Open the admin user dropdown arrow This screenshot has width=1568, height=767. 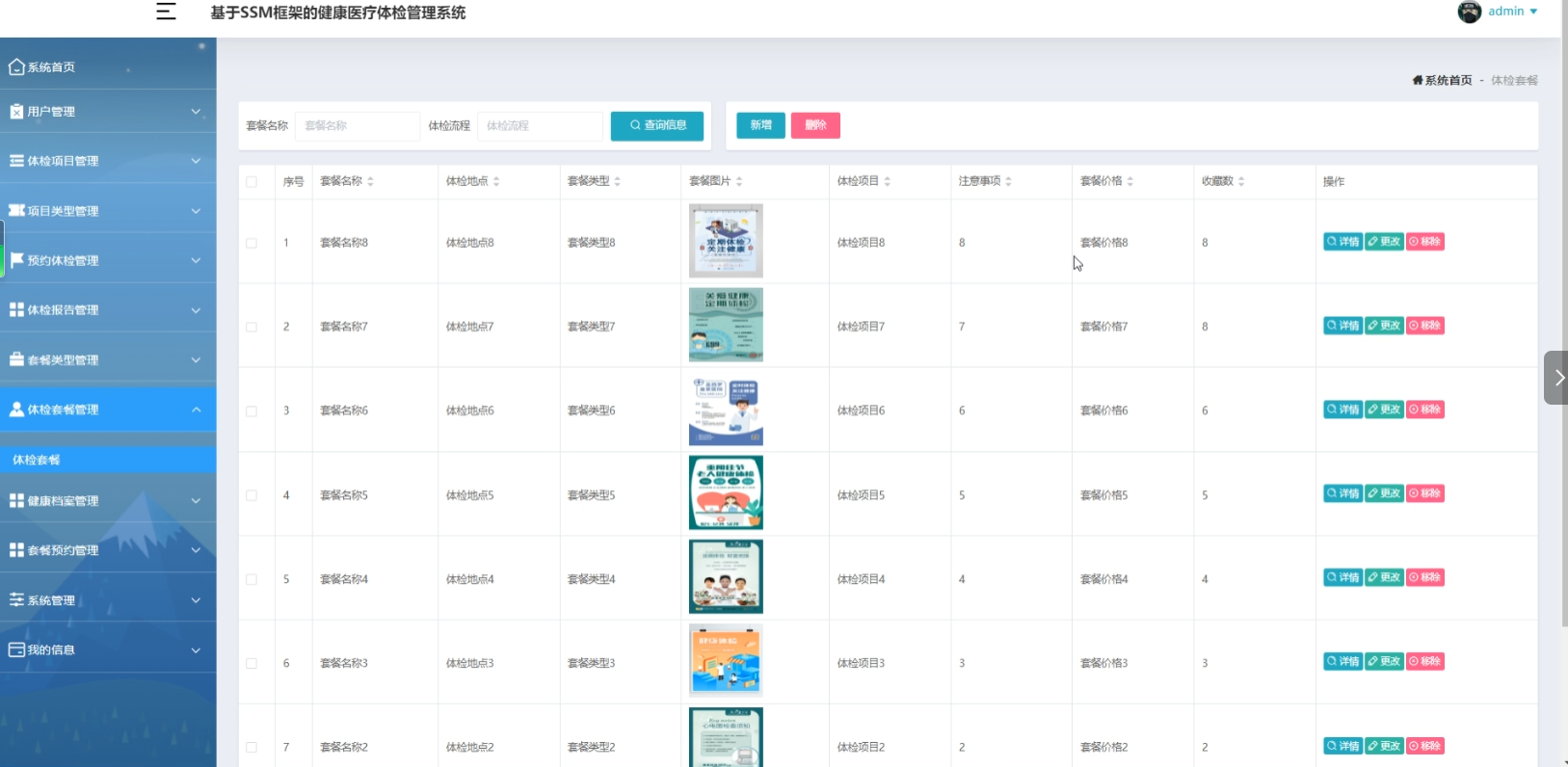(1534, 12)
